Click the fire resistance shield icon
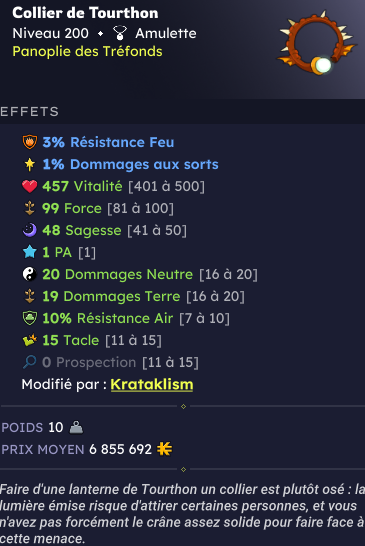365x546 pixels. [30, 142]
